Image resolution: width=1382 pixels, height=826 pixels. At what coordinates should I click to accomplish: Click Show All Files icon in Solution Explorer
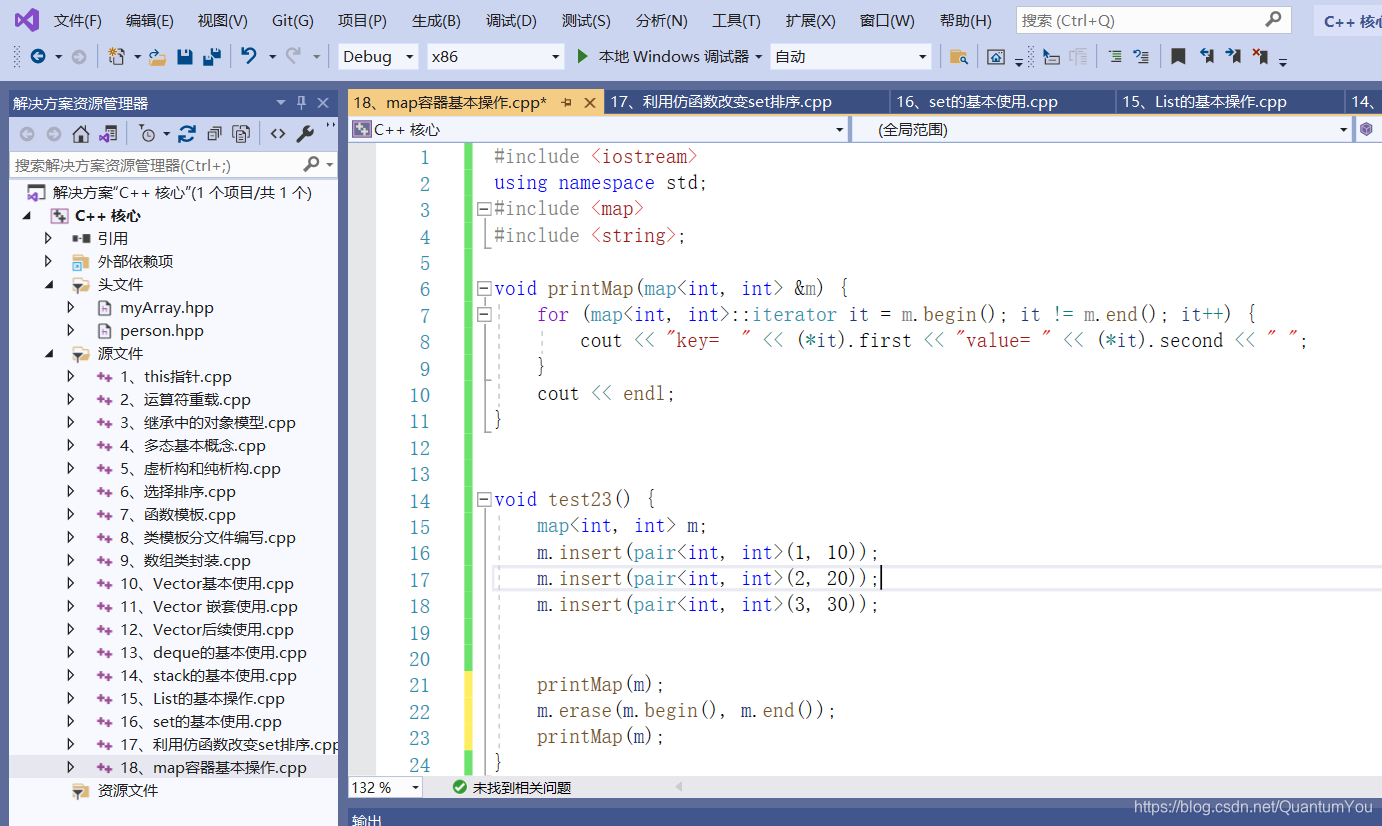click(241, 134)
